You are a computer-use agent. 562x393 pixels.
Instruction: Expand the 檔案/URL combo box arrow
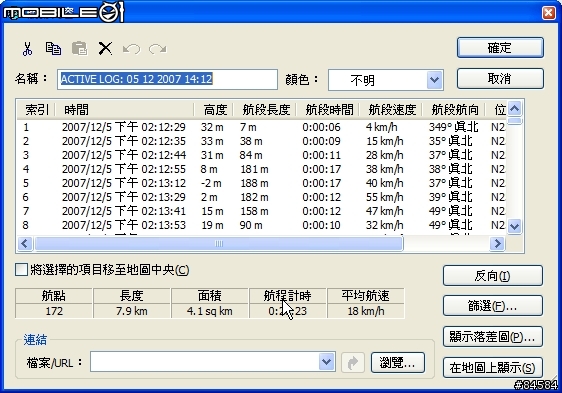coord(327,361)
